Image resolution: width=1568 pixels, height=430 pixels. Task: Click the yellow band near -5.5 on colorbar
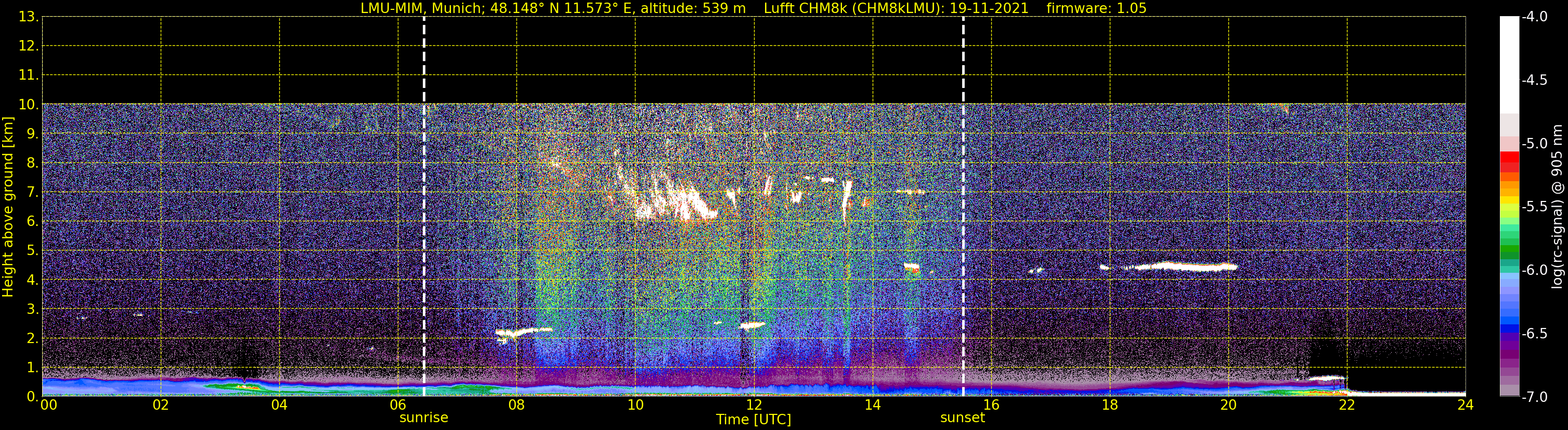(x=1510, y=200)
